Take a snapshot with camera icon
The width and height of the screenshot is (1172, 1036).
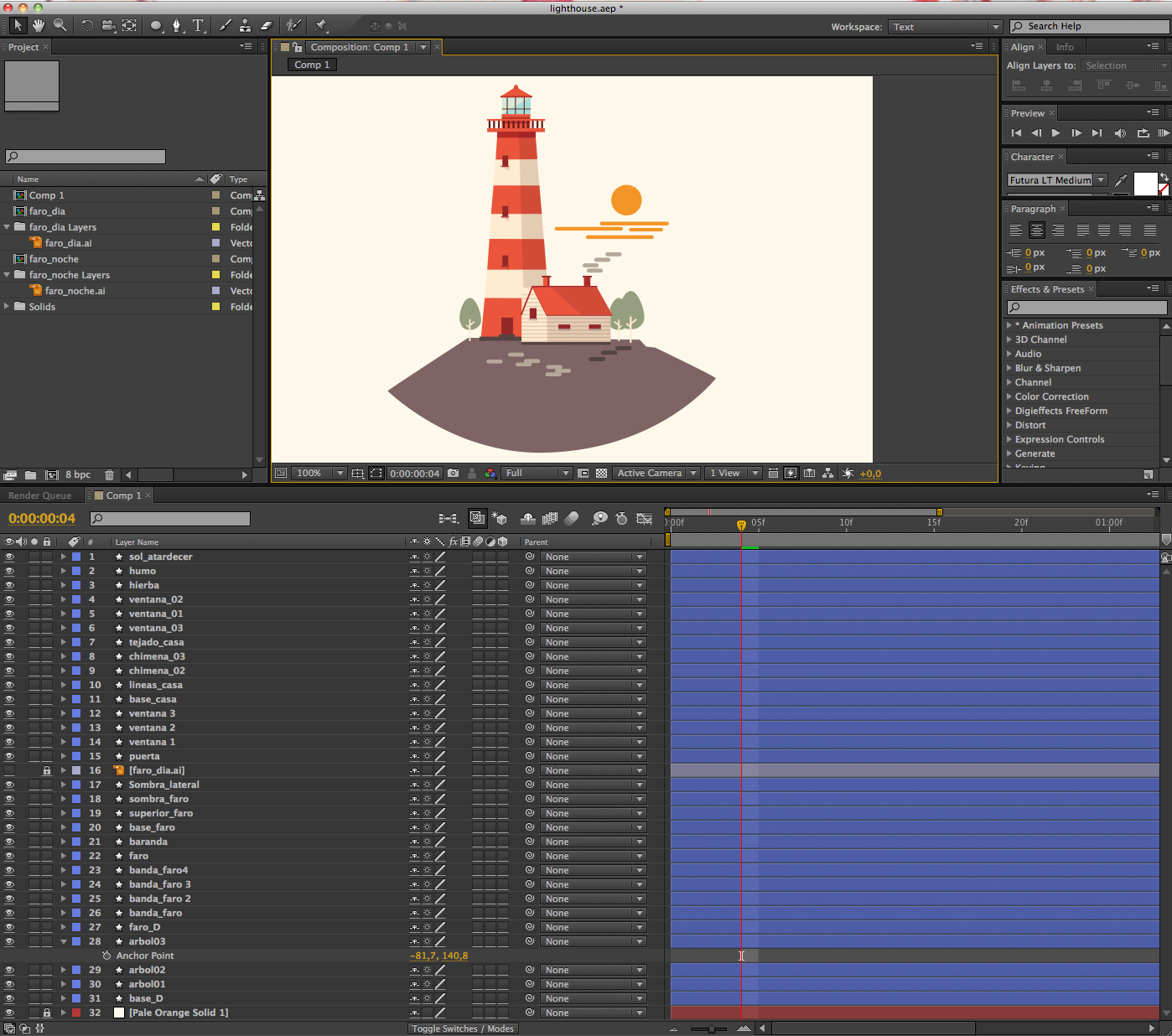[454, 474]
